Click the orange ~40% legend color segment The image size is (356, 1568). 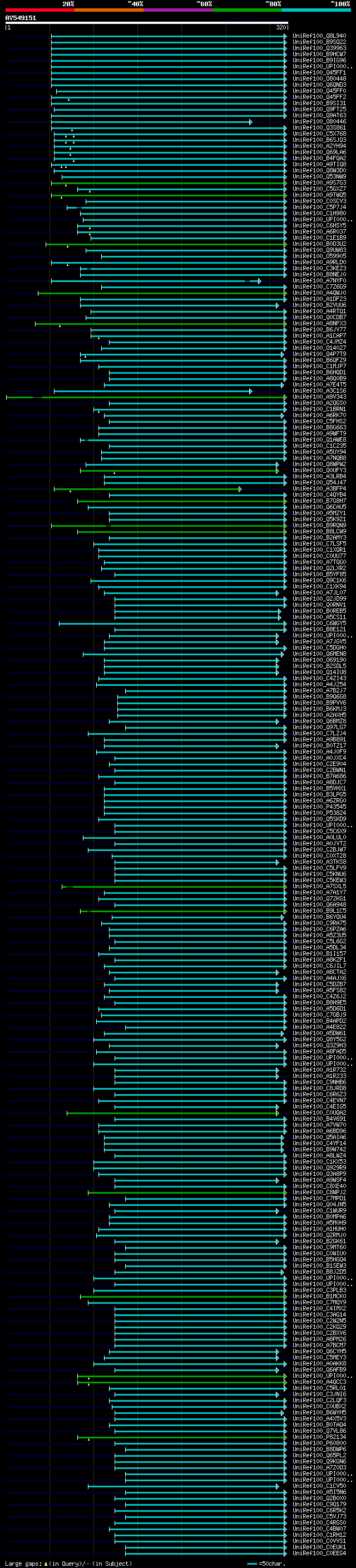click(109, 10)
